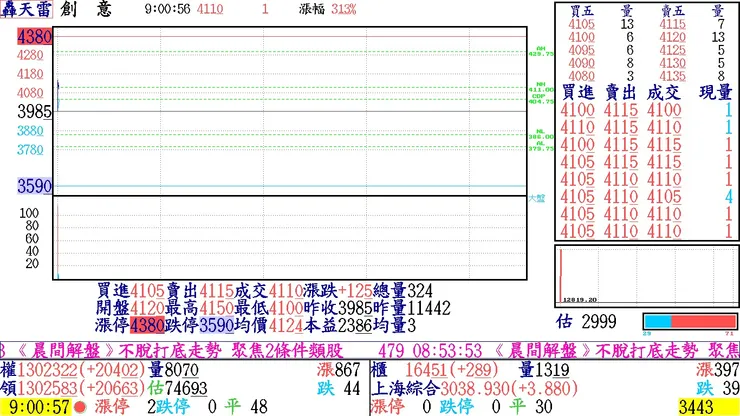Image resolution: width=740 pixels, height=416 pixels.
Task: Click the blue and red buy-sell ratio bar
Action: pos(690,322)
